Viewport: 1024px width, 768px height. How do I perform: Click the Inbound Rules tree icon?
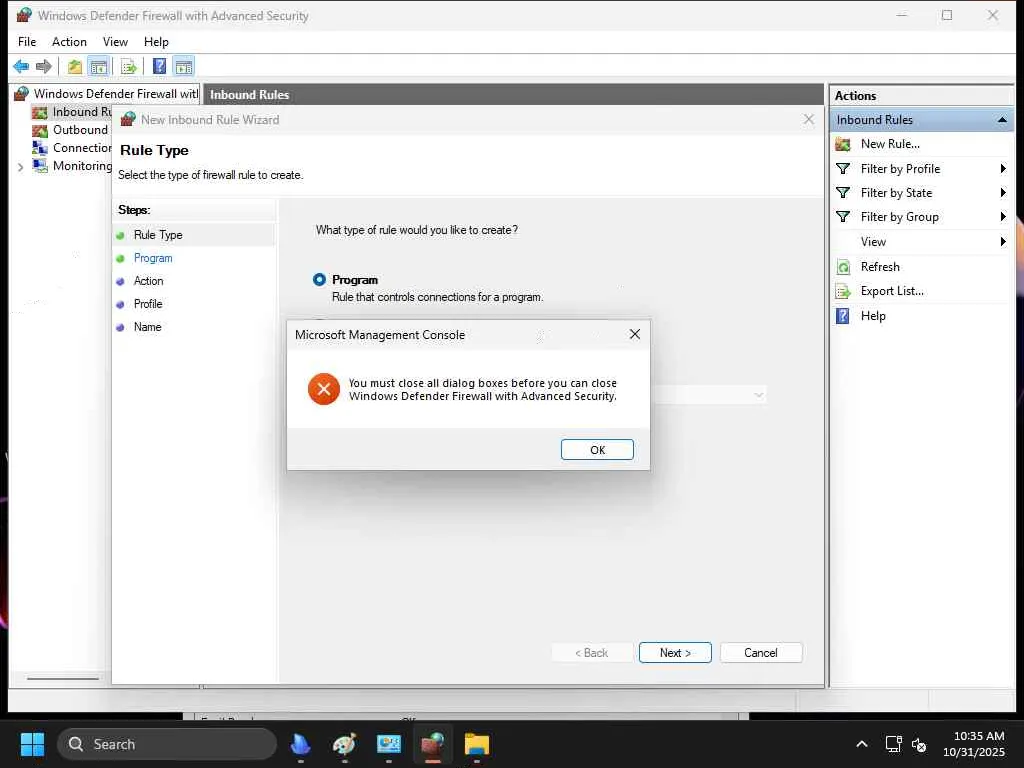click(40, 112)
